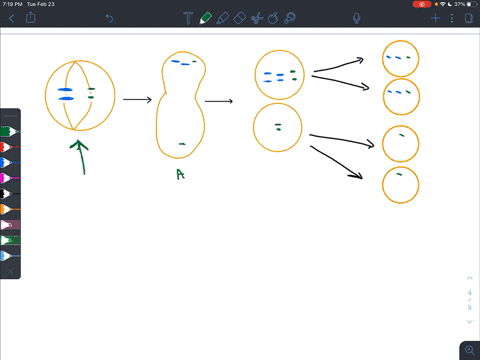This screenshot has height=360, width=480.
Task: Tap the Wi-Fi status icon
Action: pos(443,4)
